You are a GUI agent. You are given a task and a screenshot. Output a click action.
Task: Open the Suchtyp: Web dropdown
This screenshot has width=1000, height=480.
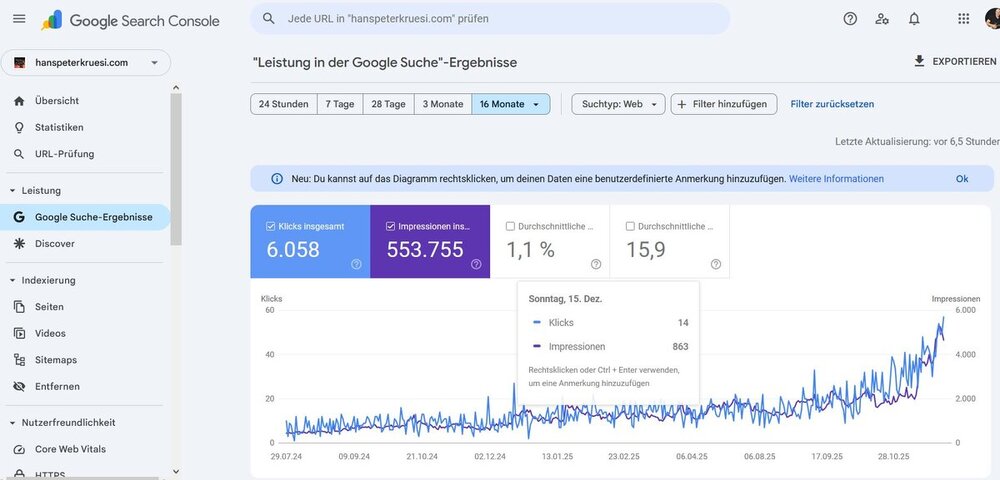coord(619,104)
